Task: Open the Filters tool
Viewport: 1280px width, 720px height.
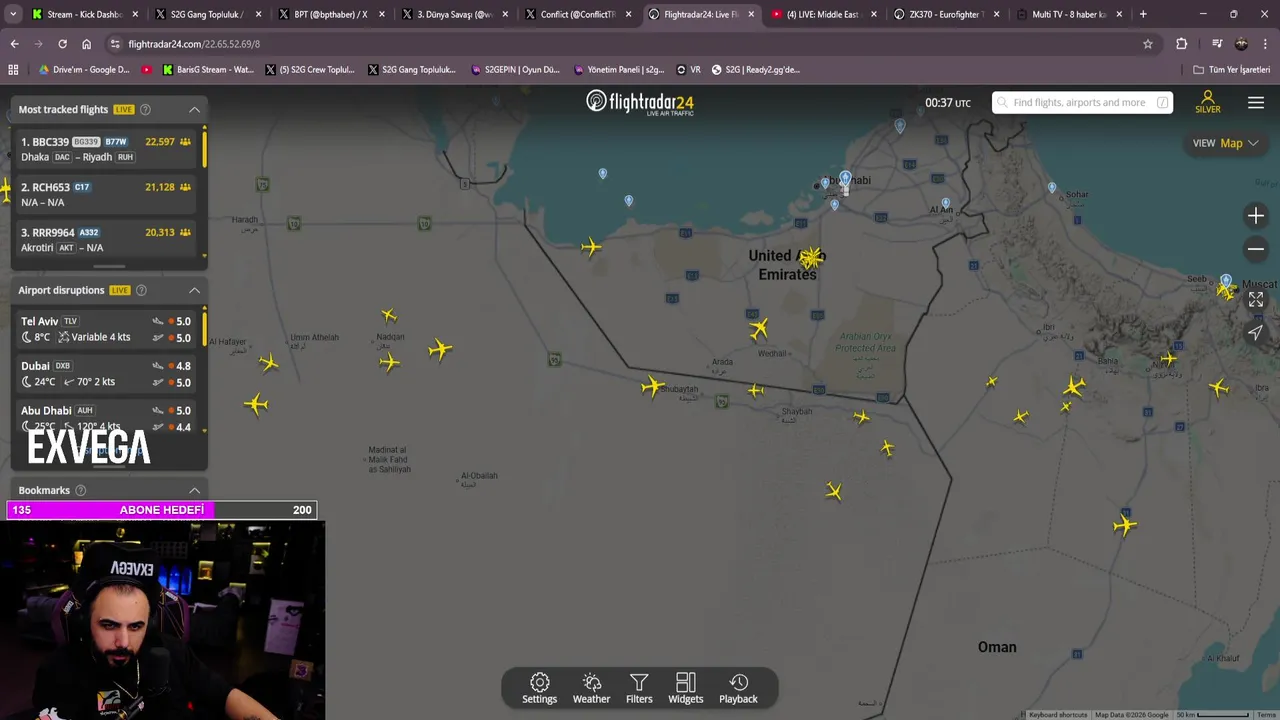Action: point(639,688)
